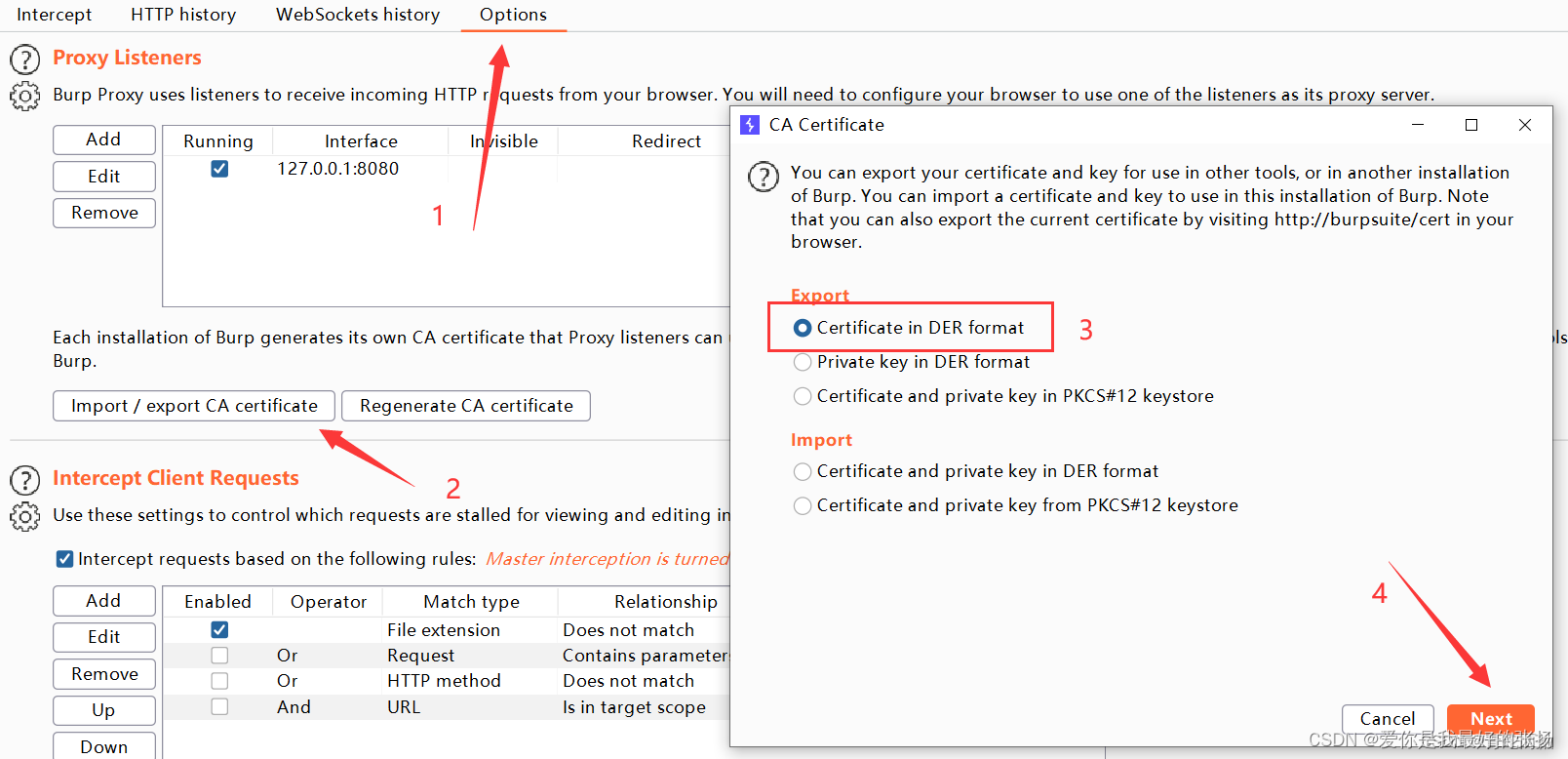Open the WebSockets history tab

tap(358, 15)
